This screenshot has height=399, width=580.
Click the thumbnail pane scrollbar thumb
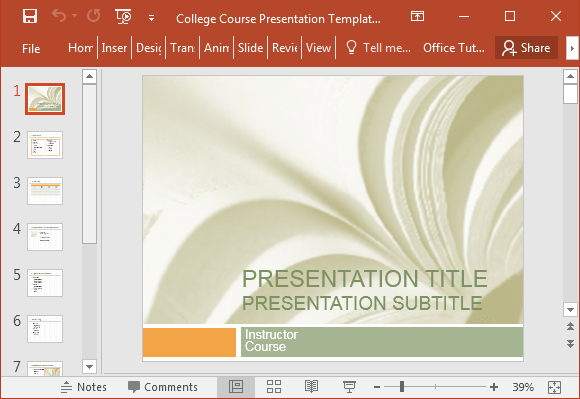(89, 164)
